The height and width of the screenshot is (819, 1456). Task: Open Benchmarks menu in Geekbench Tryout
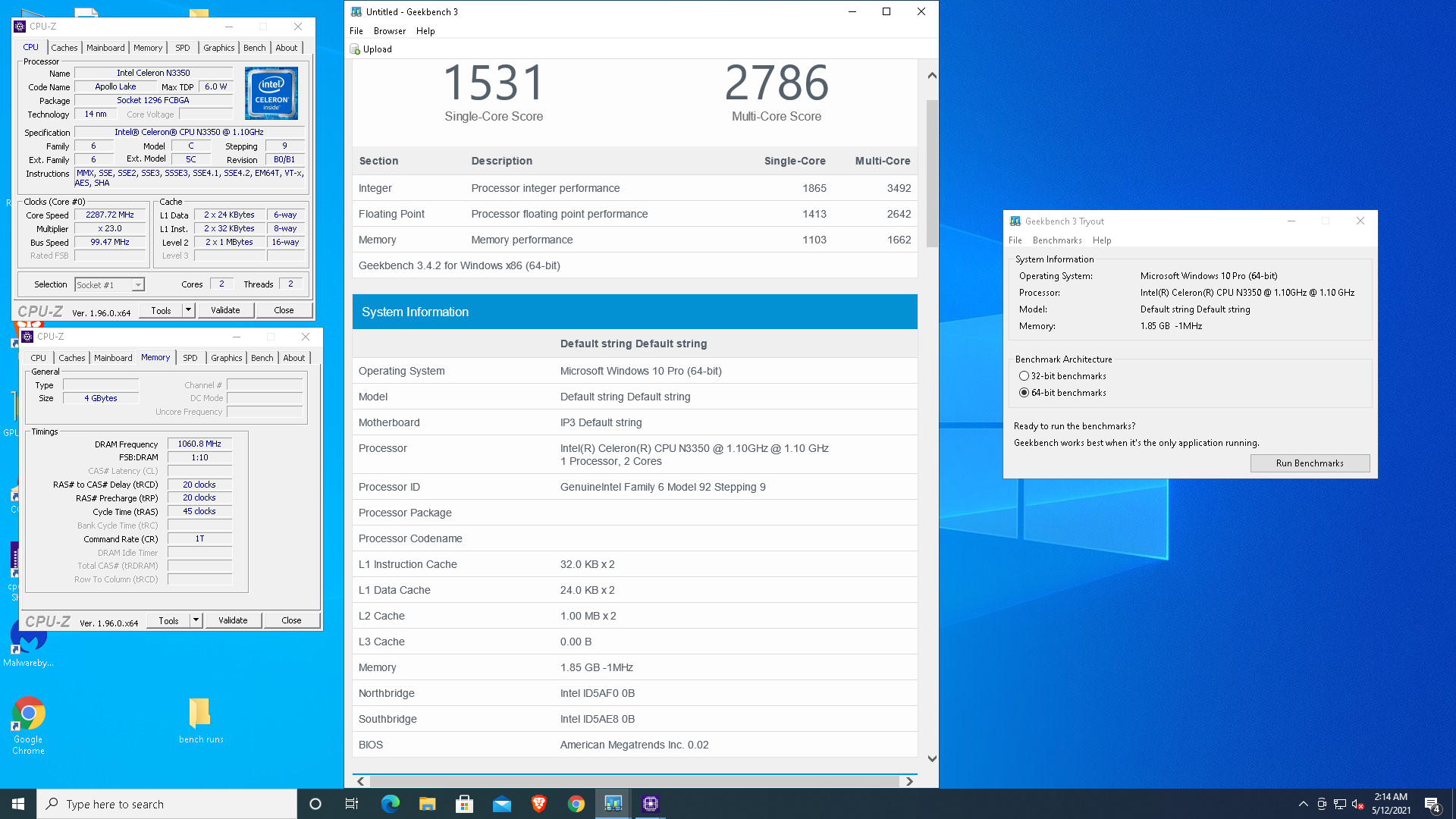tap(1057, 240)
